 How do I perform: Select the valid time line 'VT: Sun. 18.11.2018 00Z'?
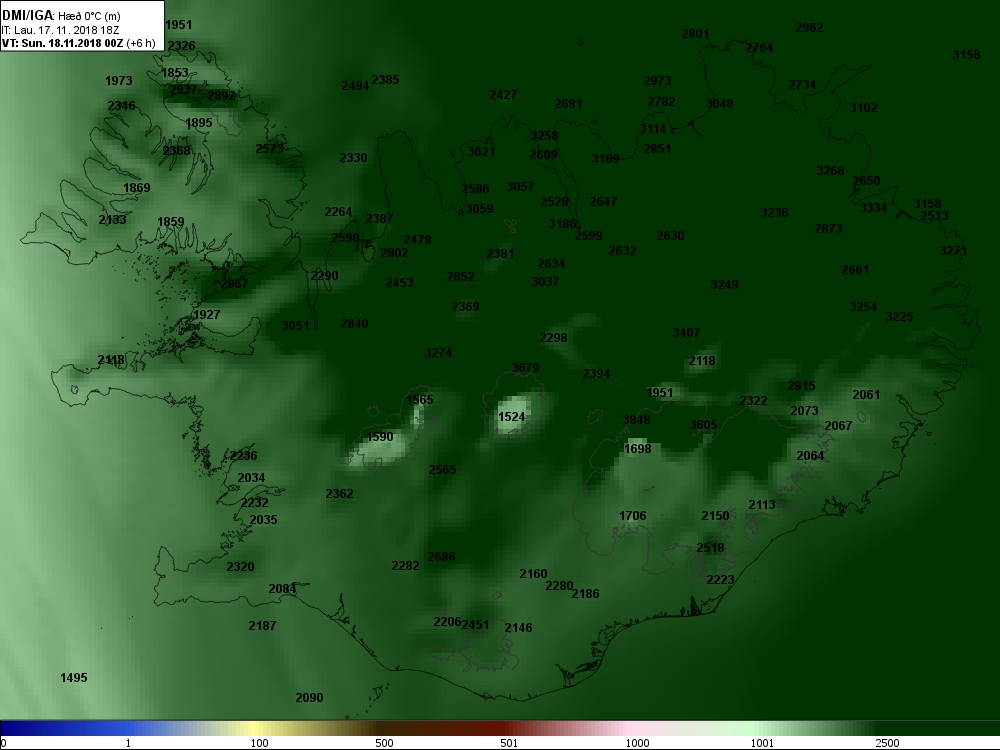click(x=62, y=43)
